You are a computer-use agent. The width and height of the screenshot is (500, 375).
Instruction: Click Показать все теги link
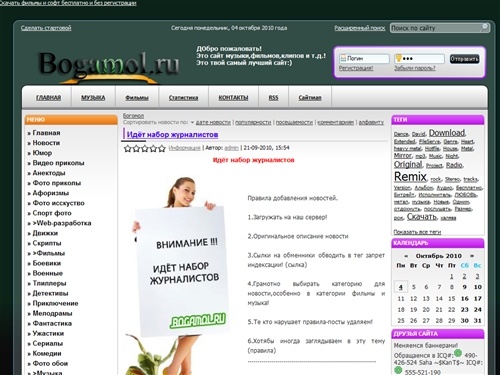tap(417, 232)
